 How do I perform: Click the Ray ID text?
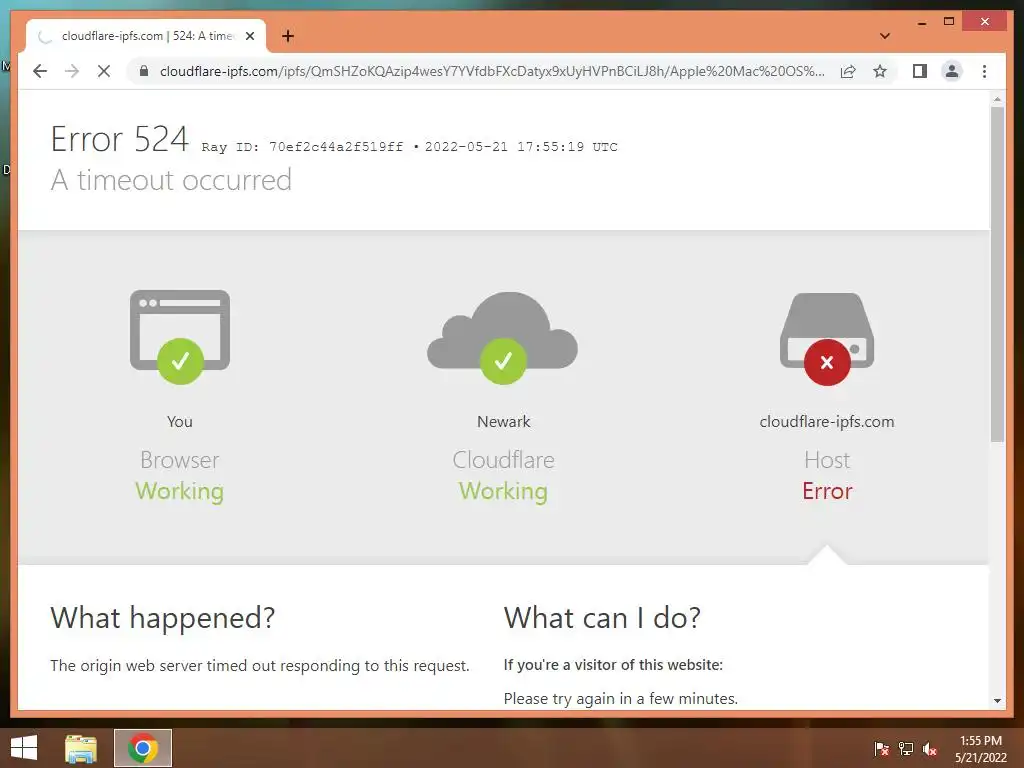pos(302,147)
